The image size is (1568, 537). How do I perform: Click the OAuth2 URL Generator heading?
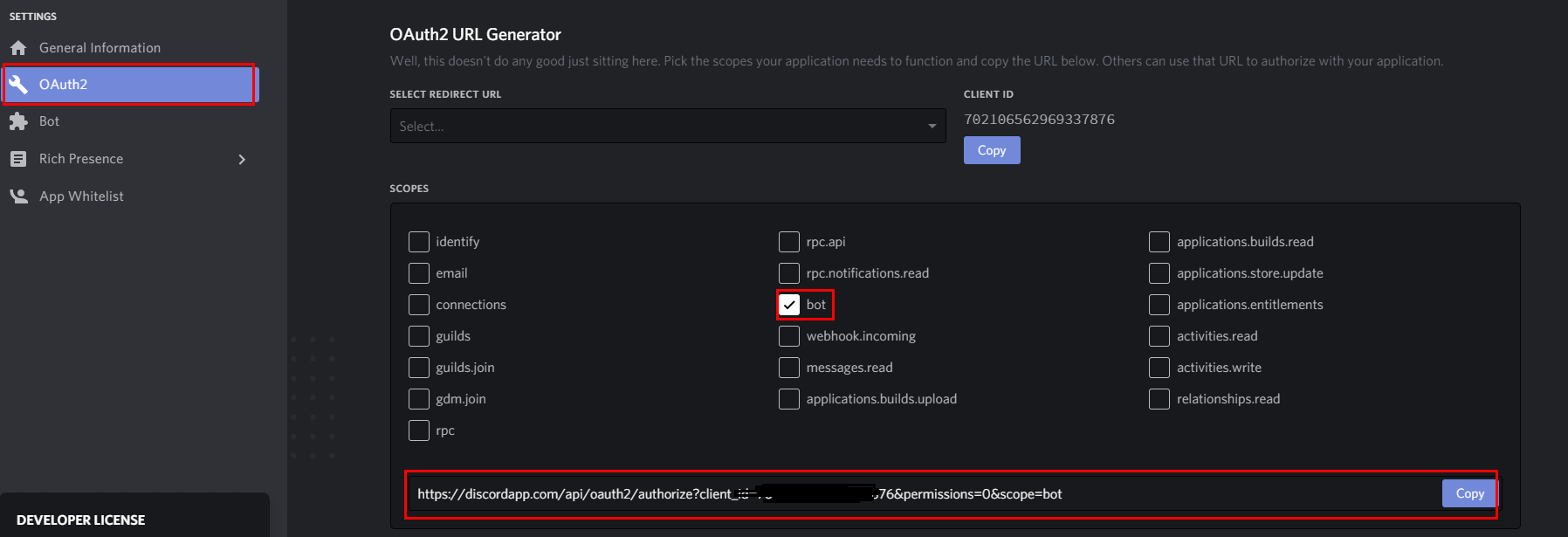(475, 35)
